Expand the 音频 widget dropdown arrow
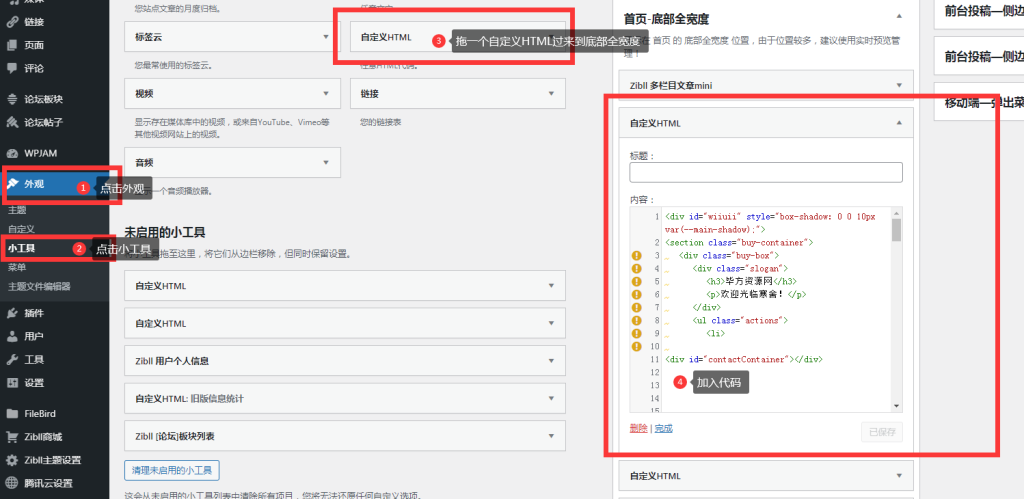The width and height of the screenshot is (1024, 499). 326,163
